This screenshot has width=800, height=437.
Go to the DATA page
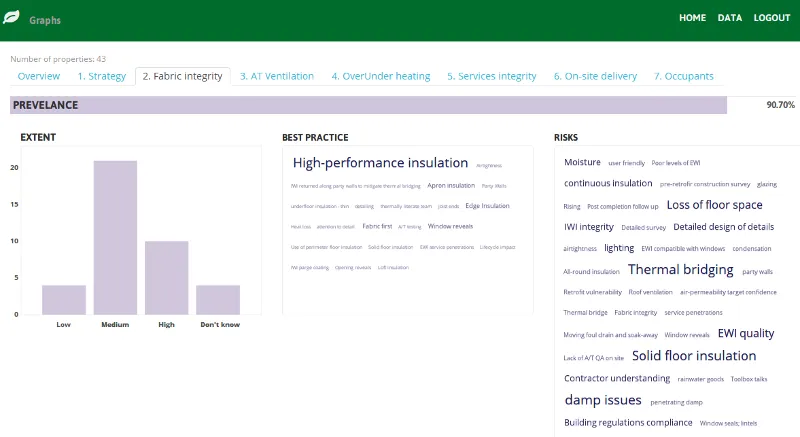coord(729,18)
